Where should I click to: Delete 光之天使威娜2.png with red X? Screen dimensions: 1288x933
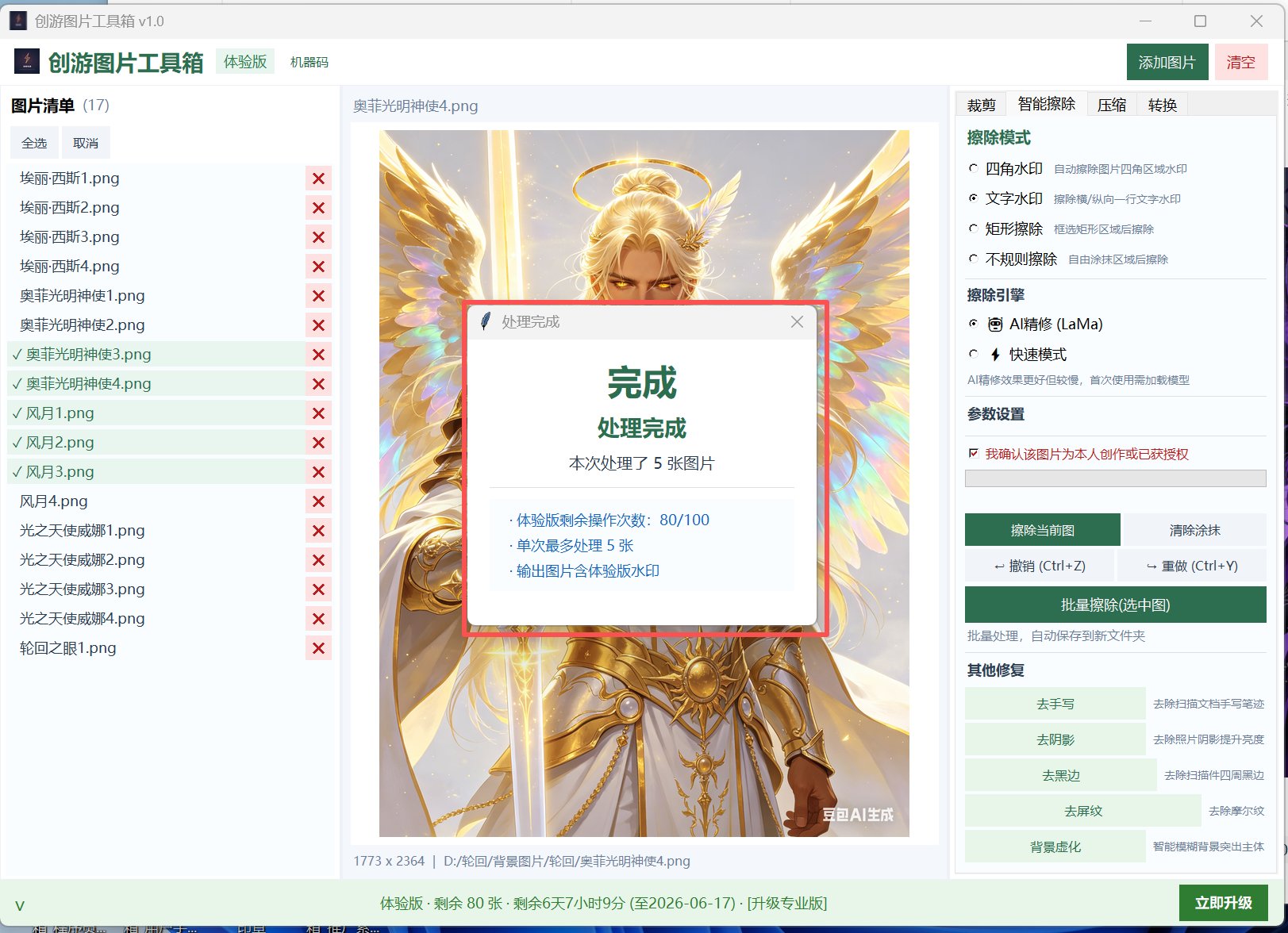click(318, 560)
